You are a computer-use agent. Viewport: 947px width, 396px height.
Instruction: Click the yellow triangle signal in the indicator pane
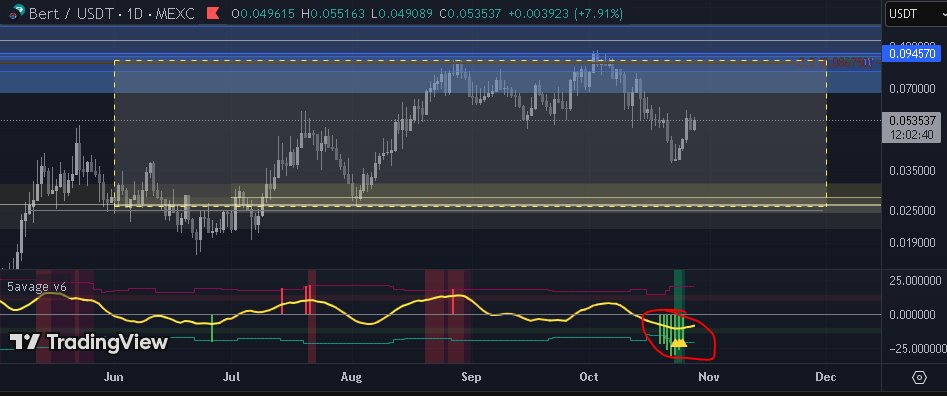click(x=679, y=343)
